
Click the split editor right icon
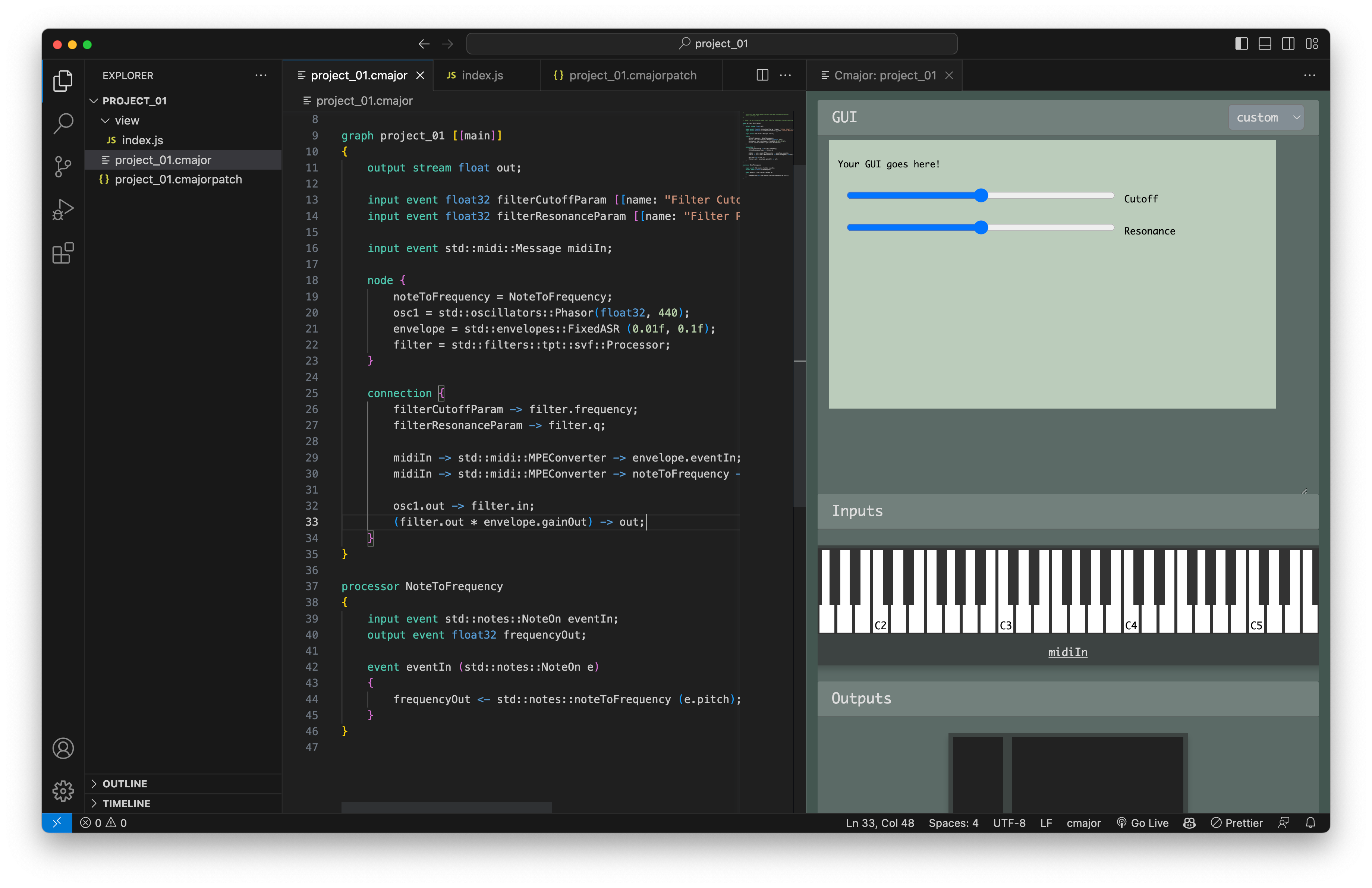pos(762,75)
